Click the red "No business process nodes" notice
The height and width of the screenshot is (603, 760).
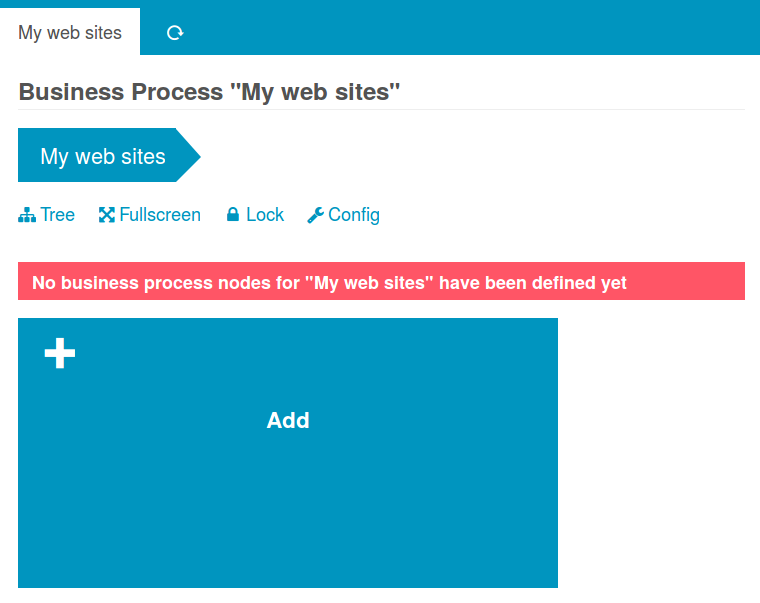click(x=381, y=282)
